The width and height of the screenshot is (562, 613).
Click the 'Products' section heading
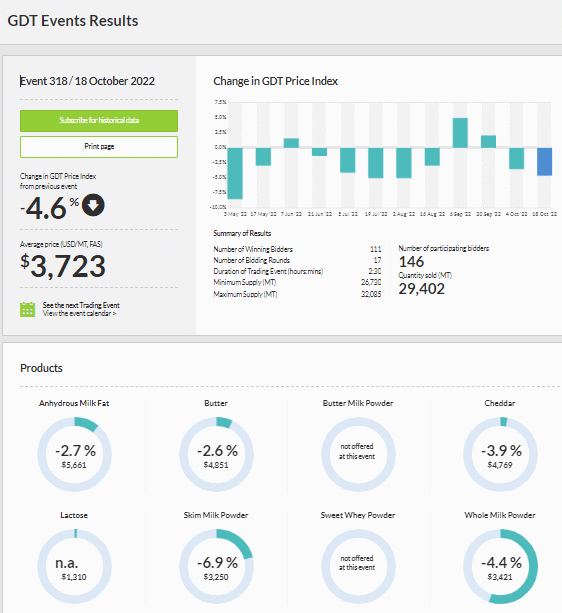tap(41, 368)
